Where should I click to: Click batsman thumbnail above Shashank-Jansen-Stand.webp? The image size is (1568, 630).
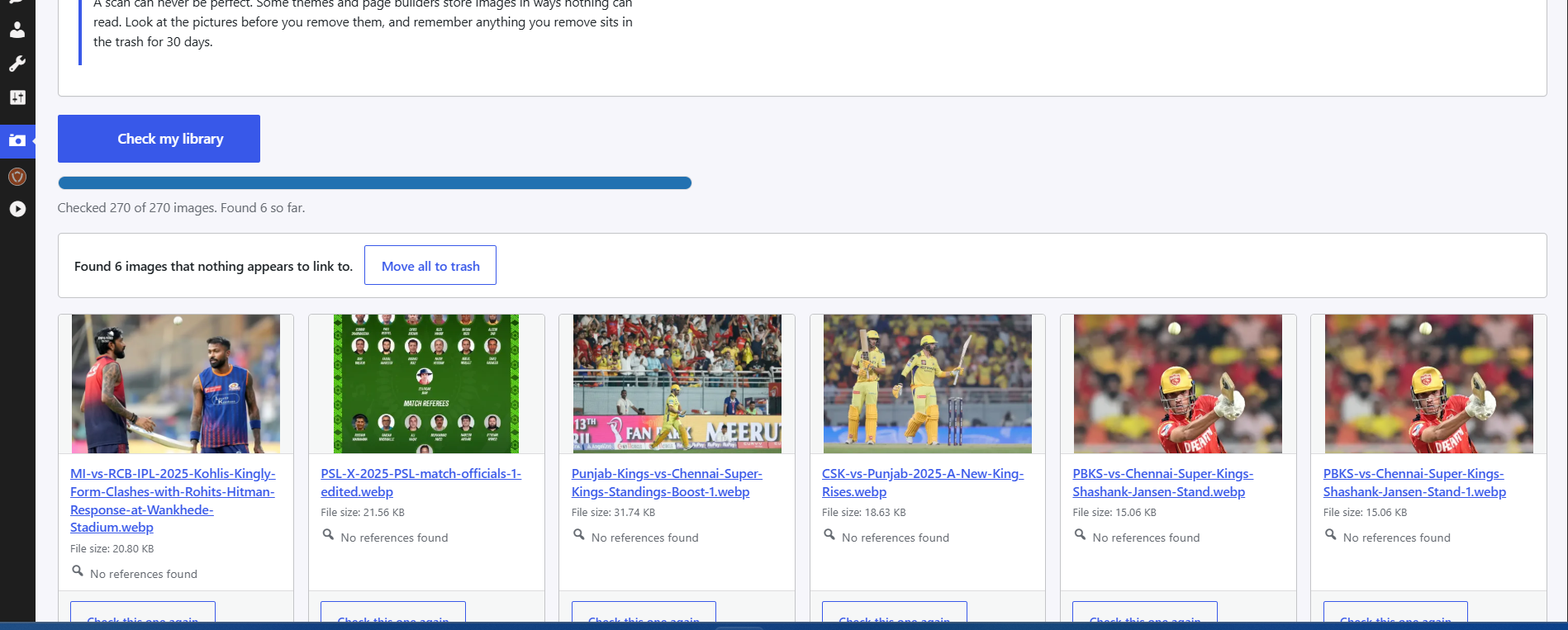coord(1178,384)
